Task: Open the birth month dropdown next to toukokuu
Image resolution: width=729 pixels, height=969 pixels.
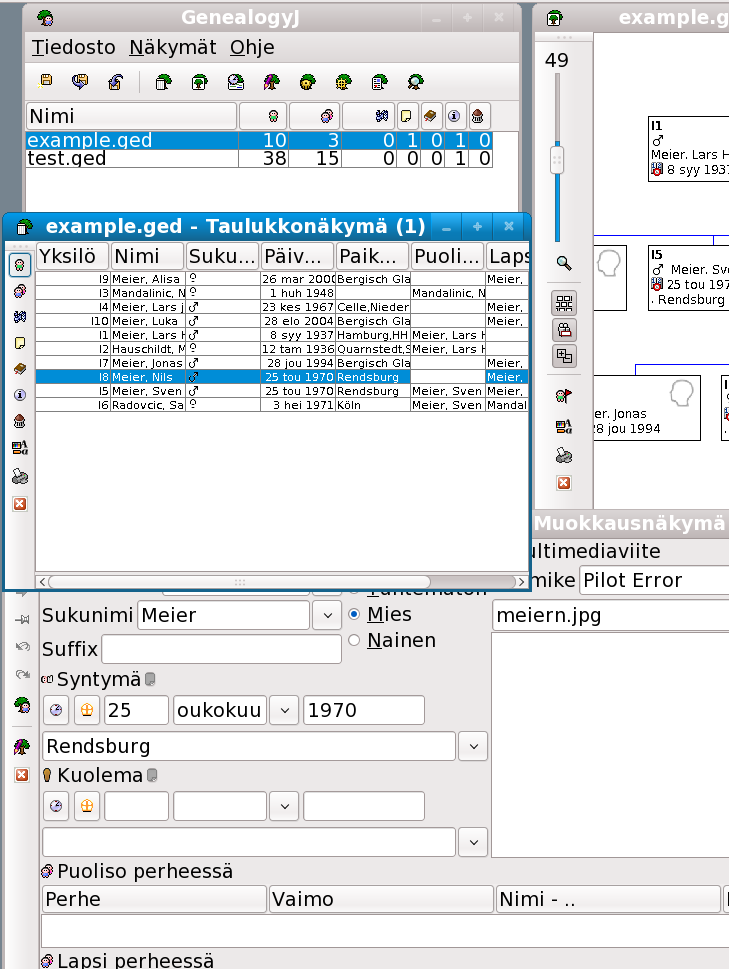Action: 285,710
